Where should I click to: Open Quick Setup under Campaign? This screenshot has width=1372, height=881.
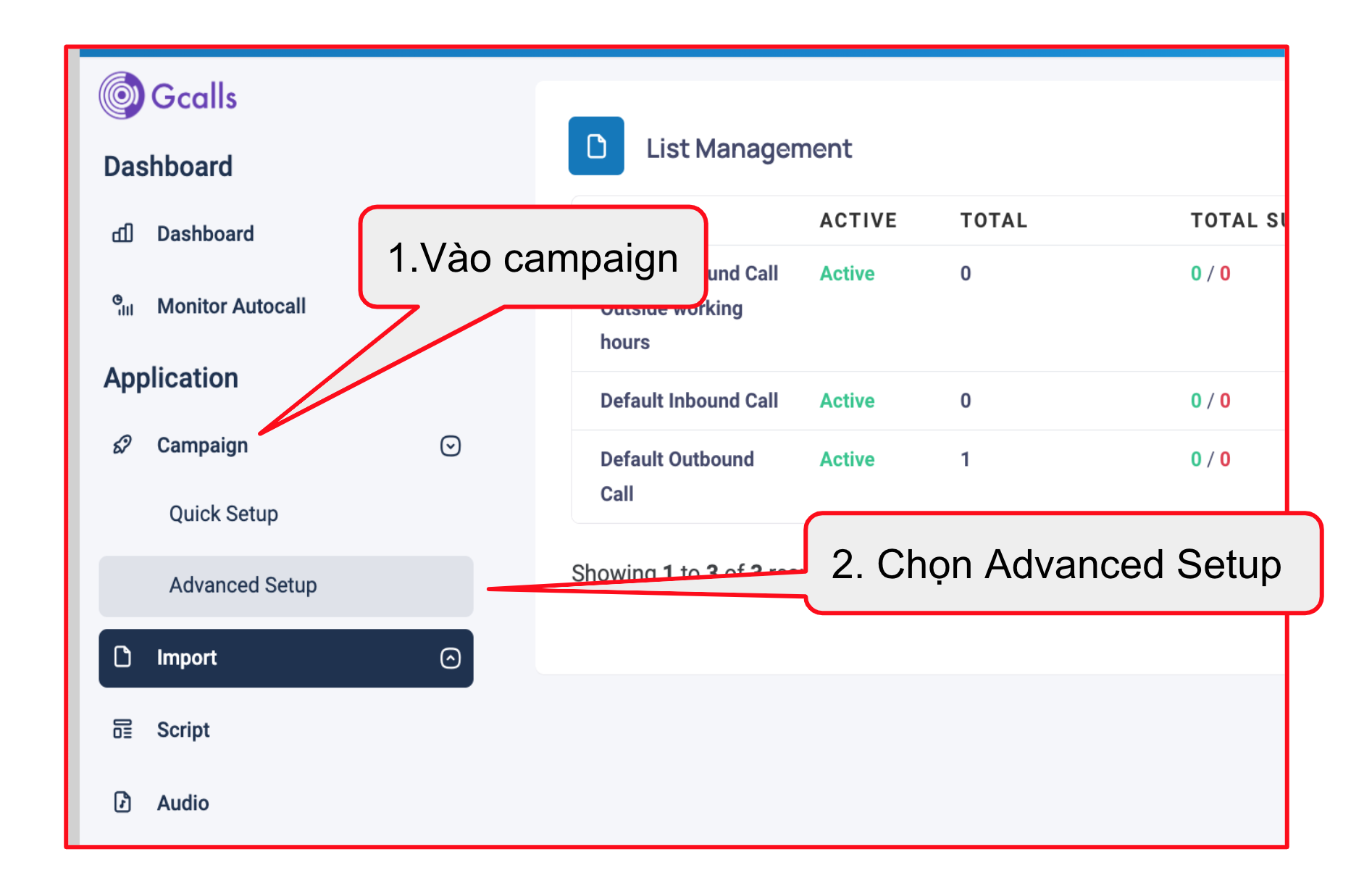pyautogui.click(x=223, y=514)
